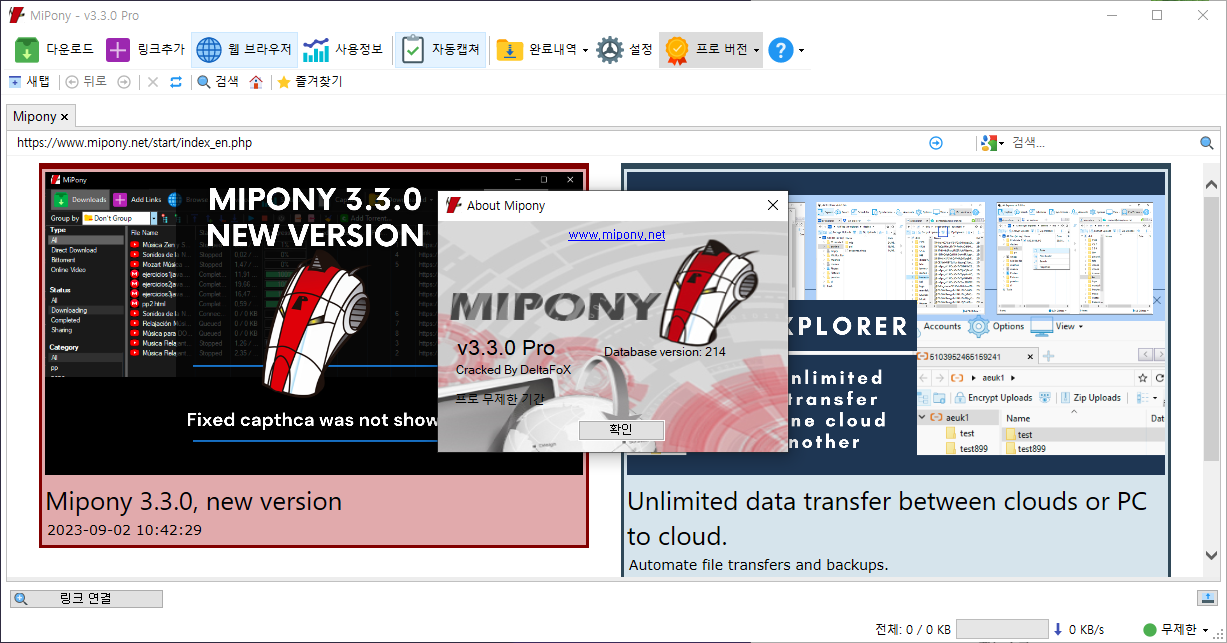The image size is (1227, 643).
Task: Open the 다운로드 downloads view
Action: [x=54, y=49]
